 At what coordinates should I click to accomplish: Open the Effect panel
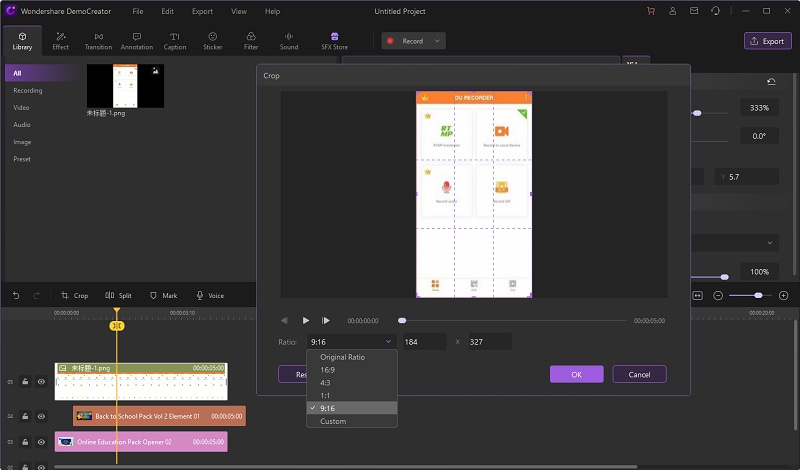pyautogui.click(x=60, y=41)
